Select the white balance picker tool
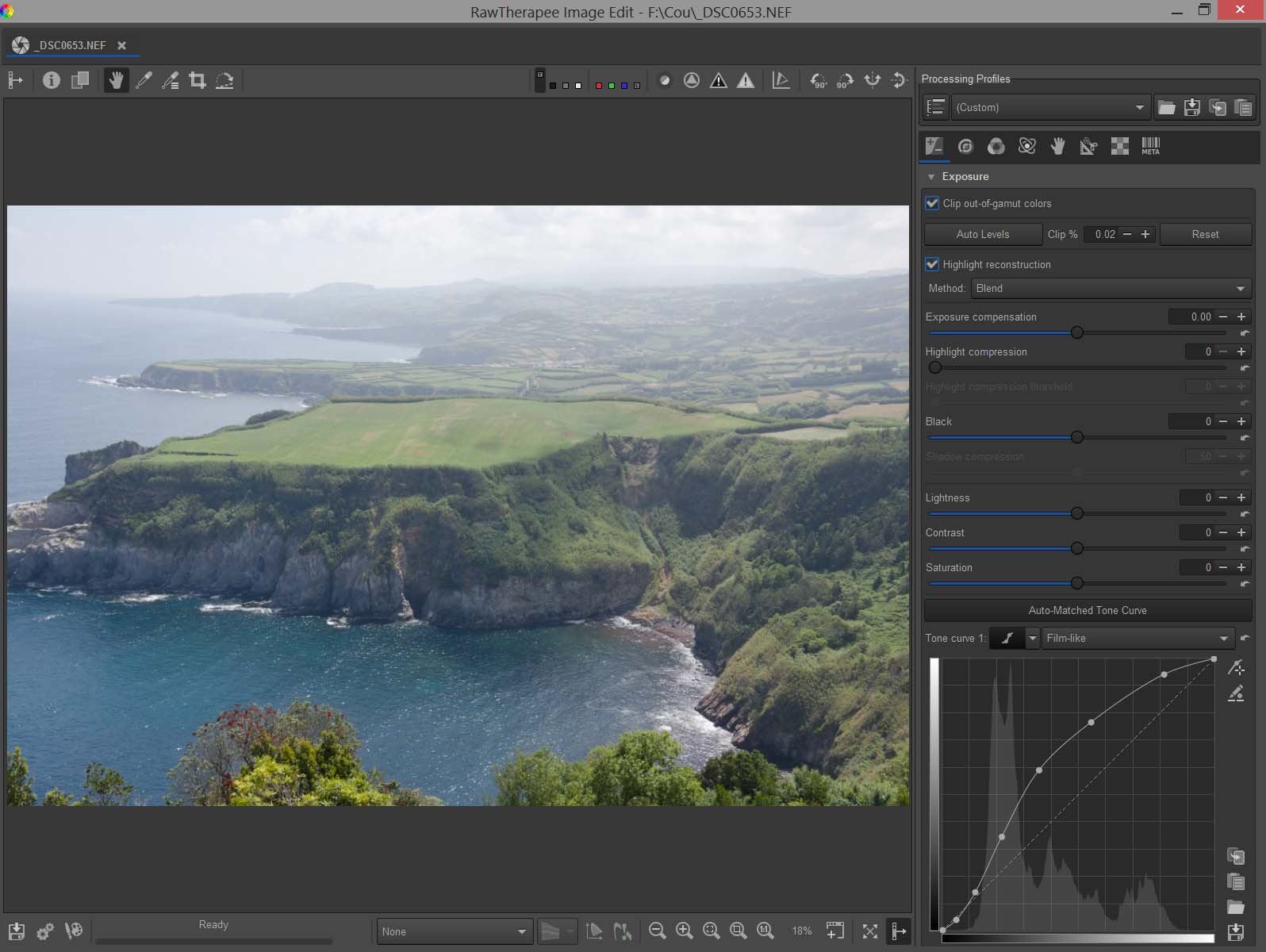 tap(144, 80)
